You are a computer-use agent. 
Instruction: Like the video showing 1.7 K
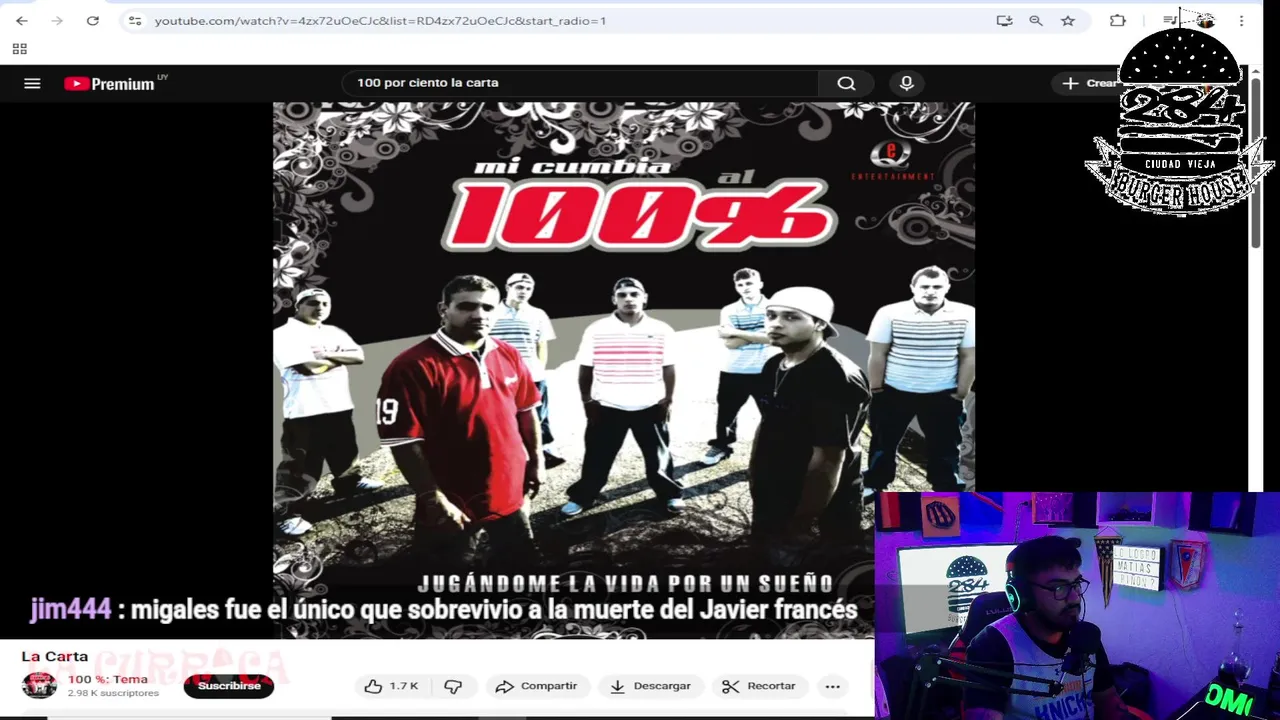click(391, 686)
